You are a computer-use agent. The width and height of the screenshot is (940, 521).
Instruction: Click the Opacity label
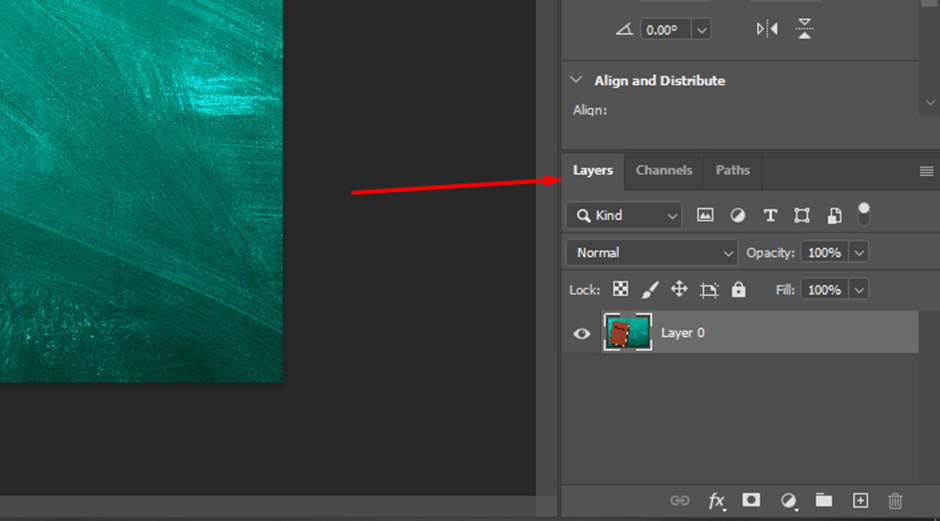click(770, 253)
